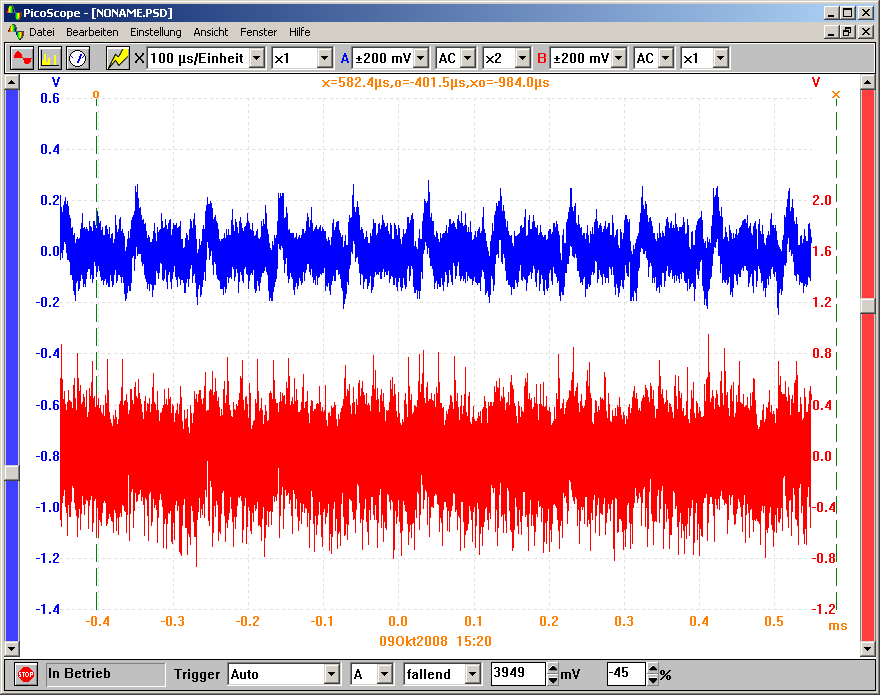Open the spectrum analyzer view icon
880x695 pixels.
pos(50,58)
